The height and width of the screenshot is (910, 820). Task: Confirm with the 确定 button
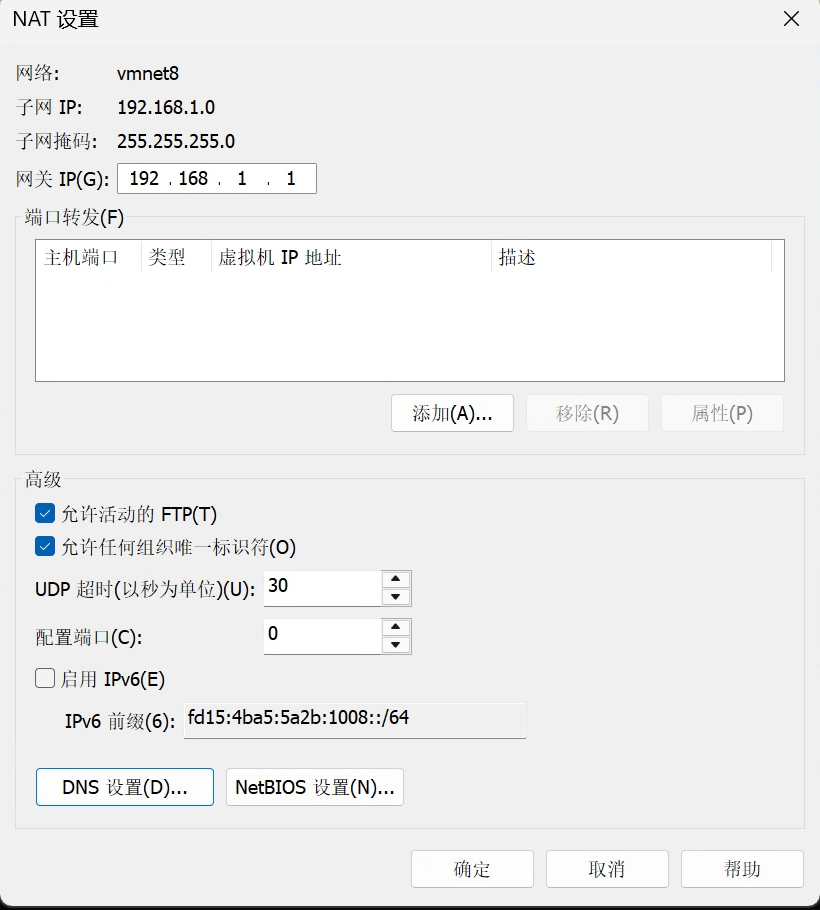tap(472, 869)
